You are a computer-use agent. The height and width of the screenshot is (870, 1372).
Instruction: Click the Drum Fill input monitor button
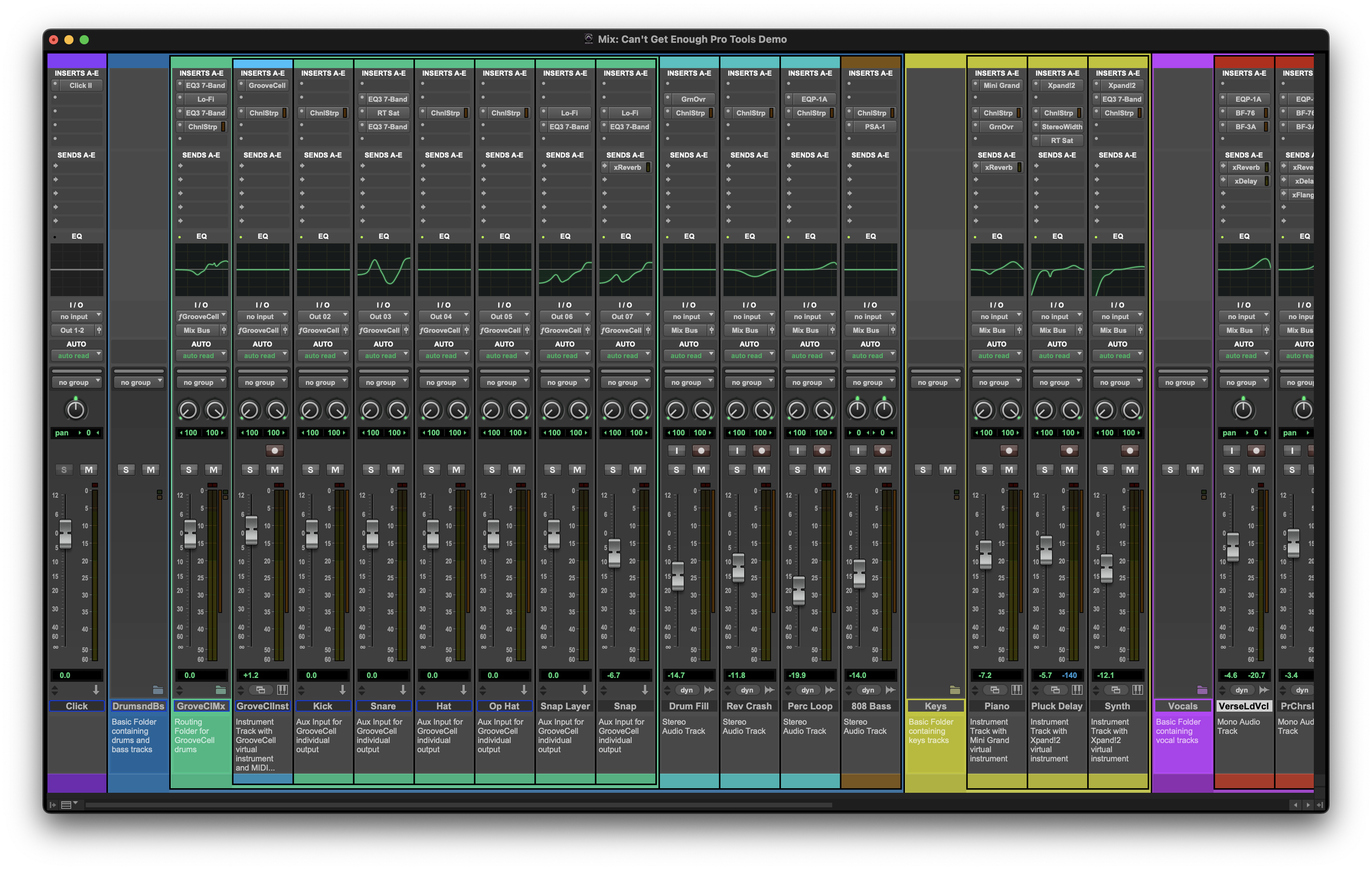(676, 451)
